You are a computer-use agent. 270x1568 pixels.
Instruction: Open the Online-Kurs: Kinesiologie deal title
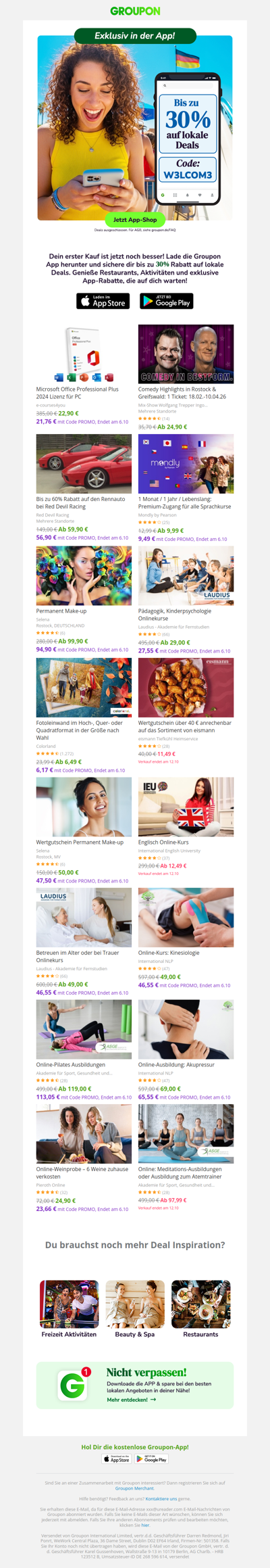(169, 953)
